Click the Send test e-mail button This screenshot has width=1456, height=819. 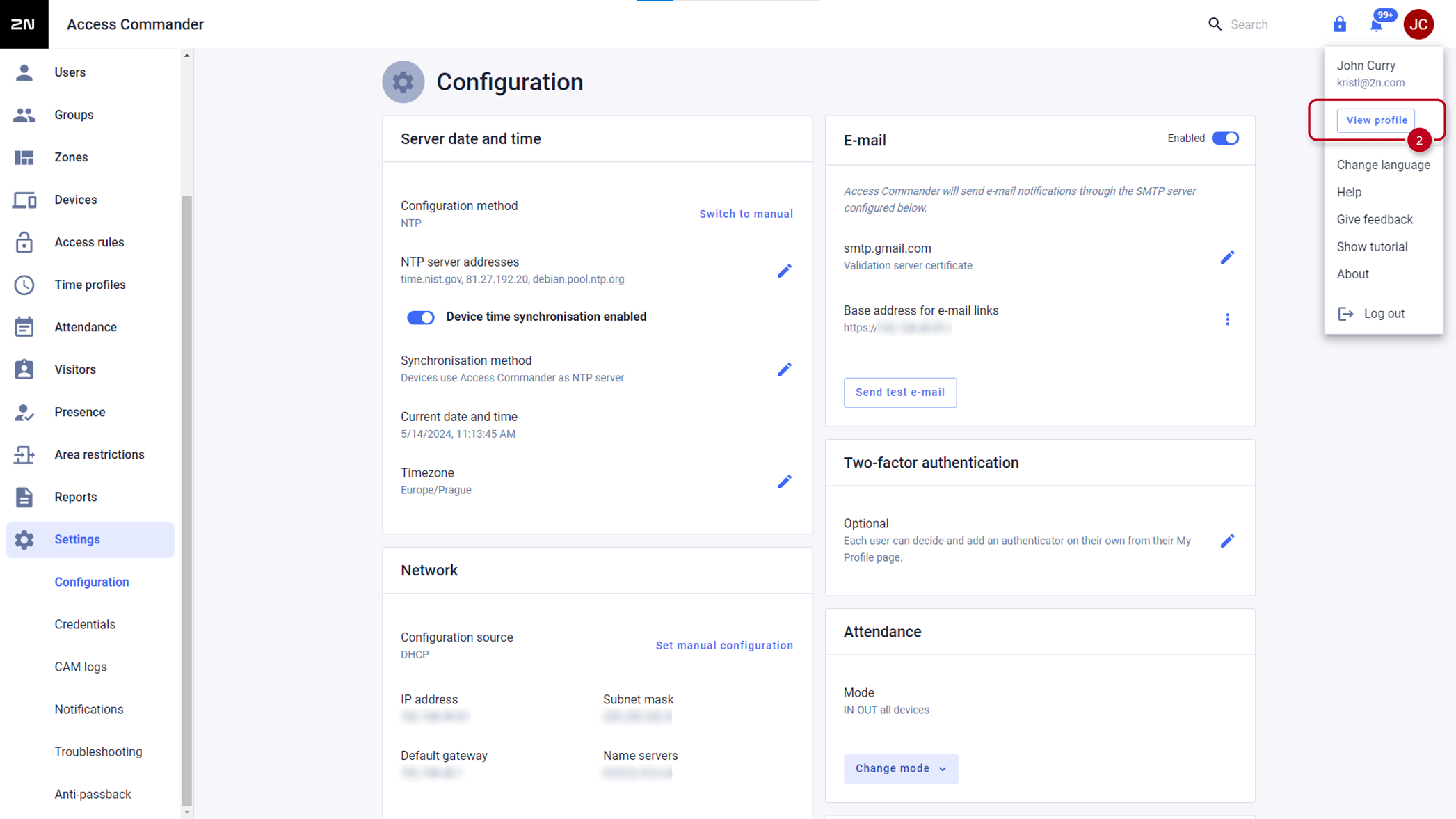[x=899, y=392]
